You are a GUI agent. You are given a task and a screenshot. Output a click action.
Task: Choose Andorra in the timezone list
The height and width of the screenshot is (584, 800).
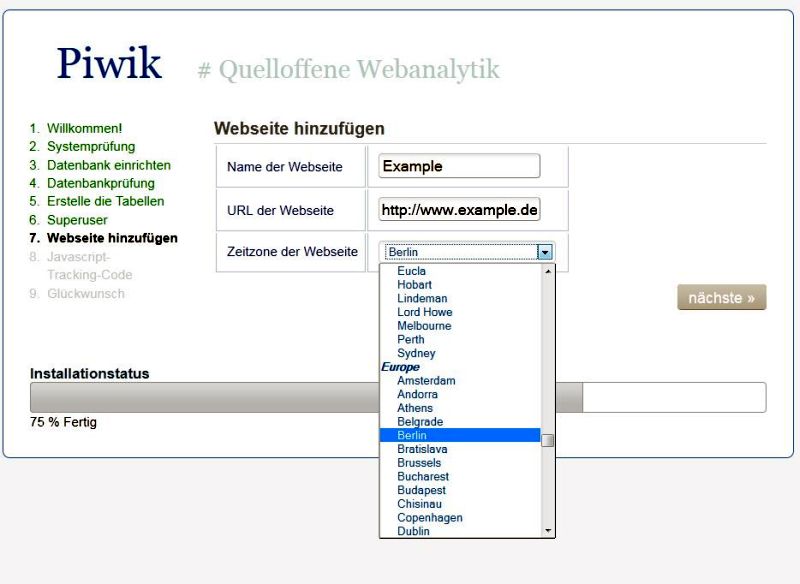click(x=460, y=394)
